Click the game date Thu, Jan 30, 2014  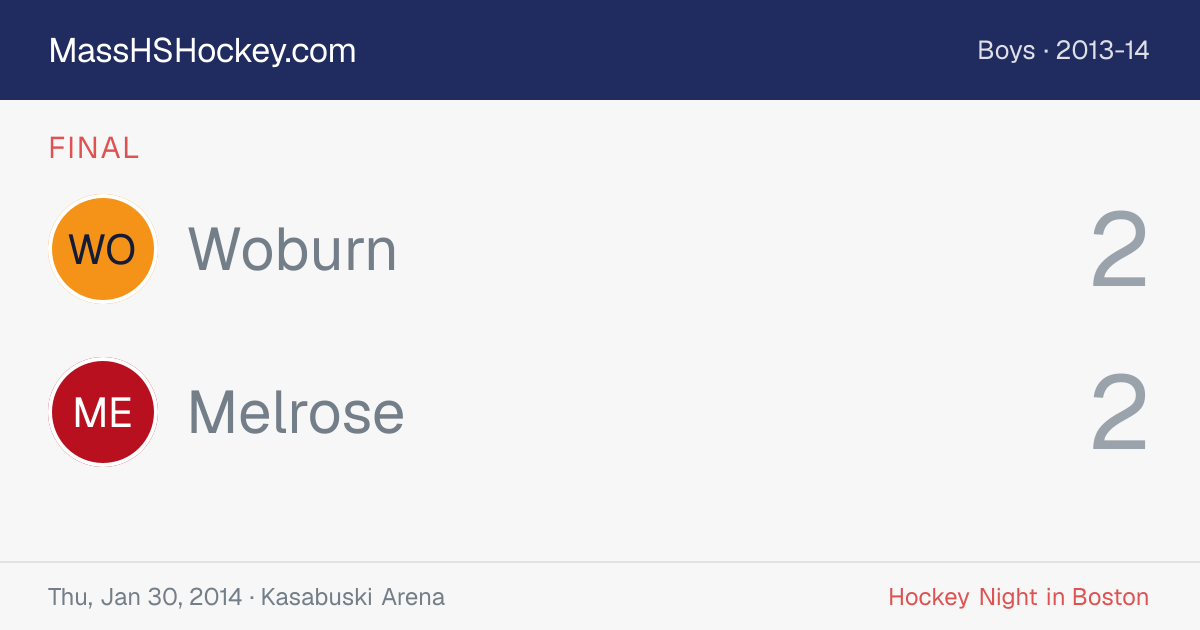point(145,597)
